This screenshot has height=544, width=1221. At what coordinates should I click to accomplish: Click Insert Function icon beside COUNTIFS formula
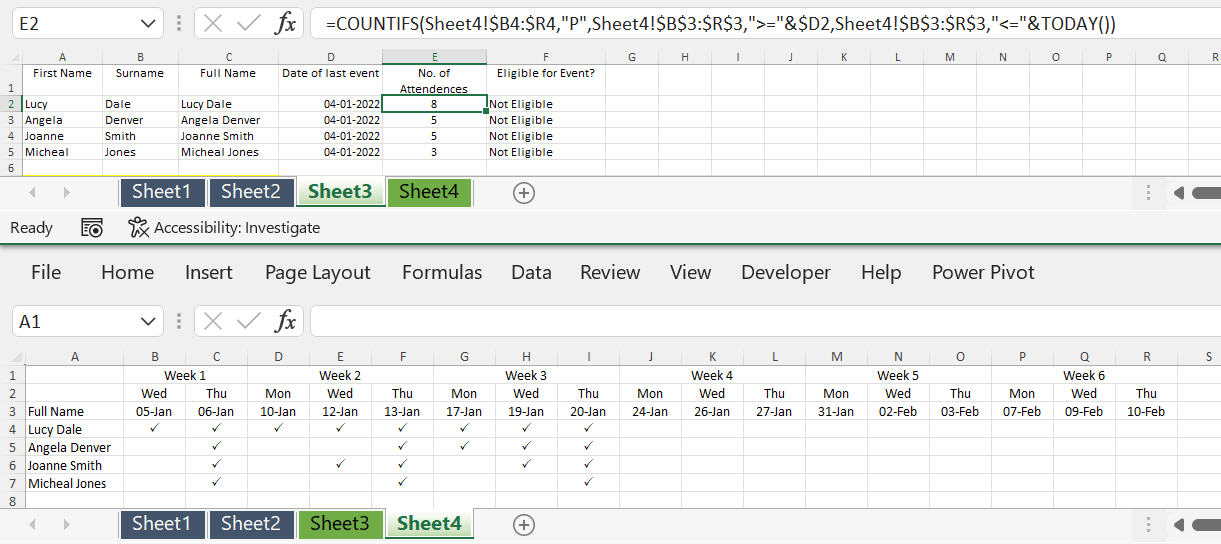point(285,23)
